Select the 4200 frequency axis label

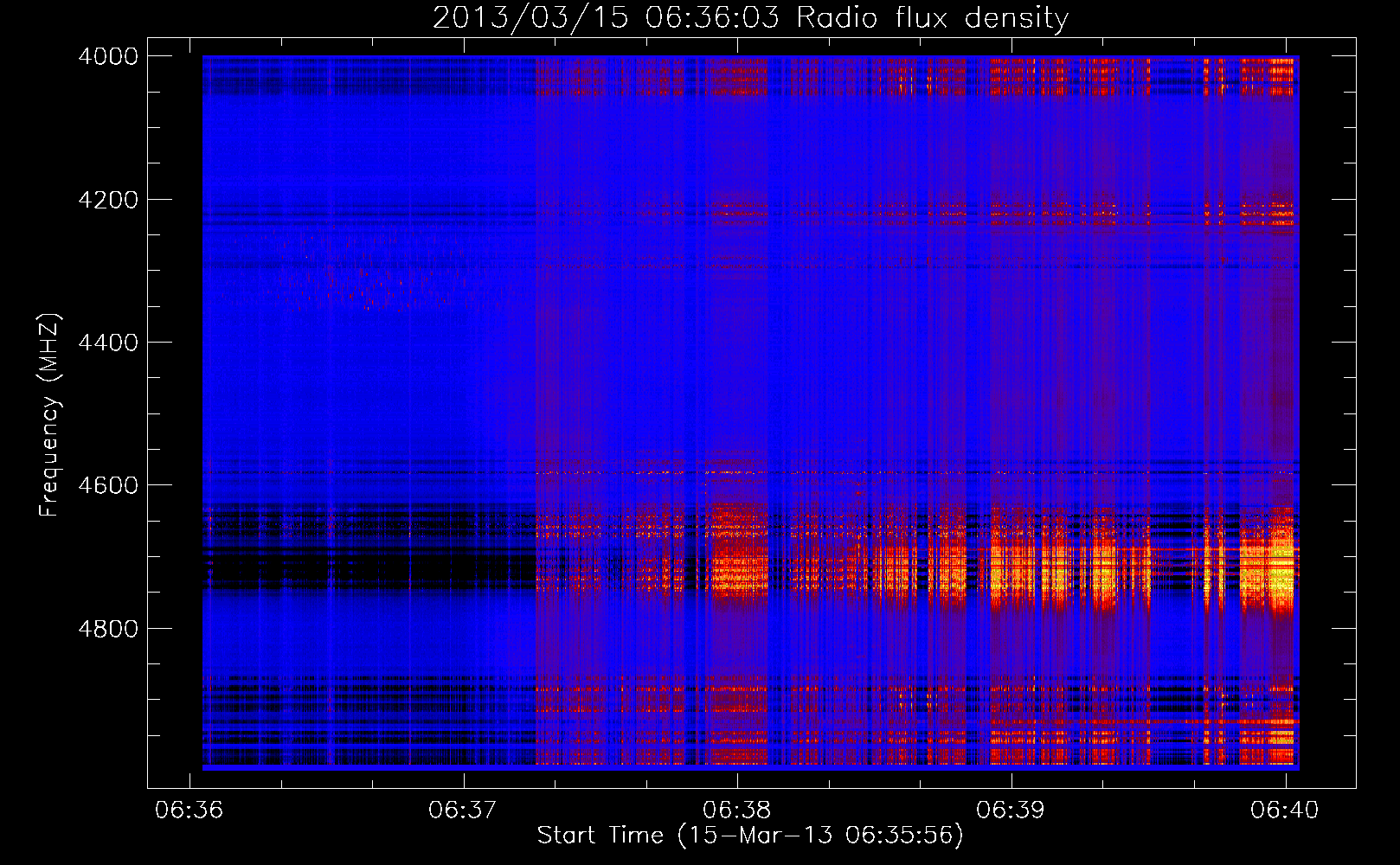(x=108, y=200)
